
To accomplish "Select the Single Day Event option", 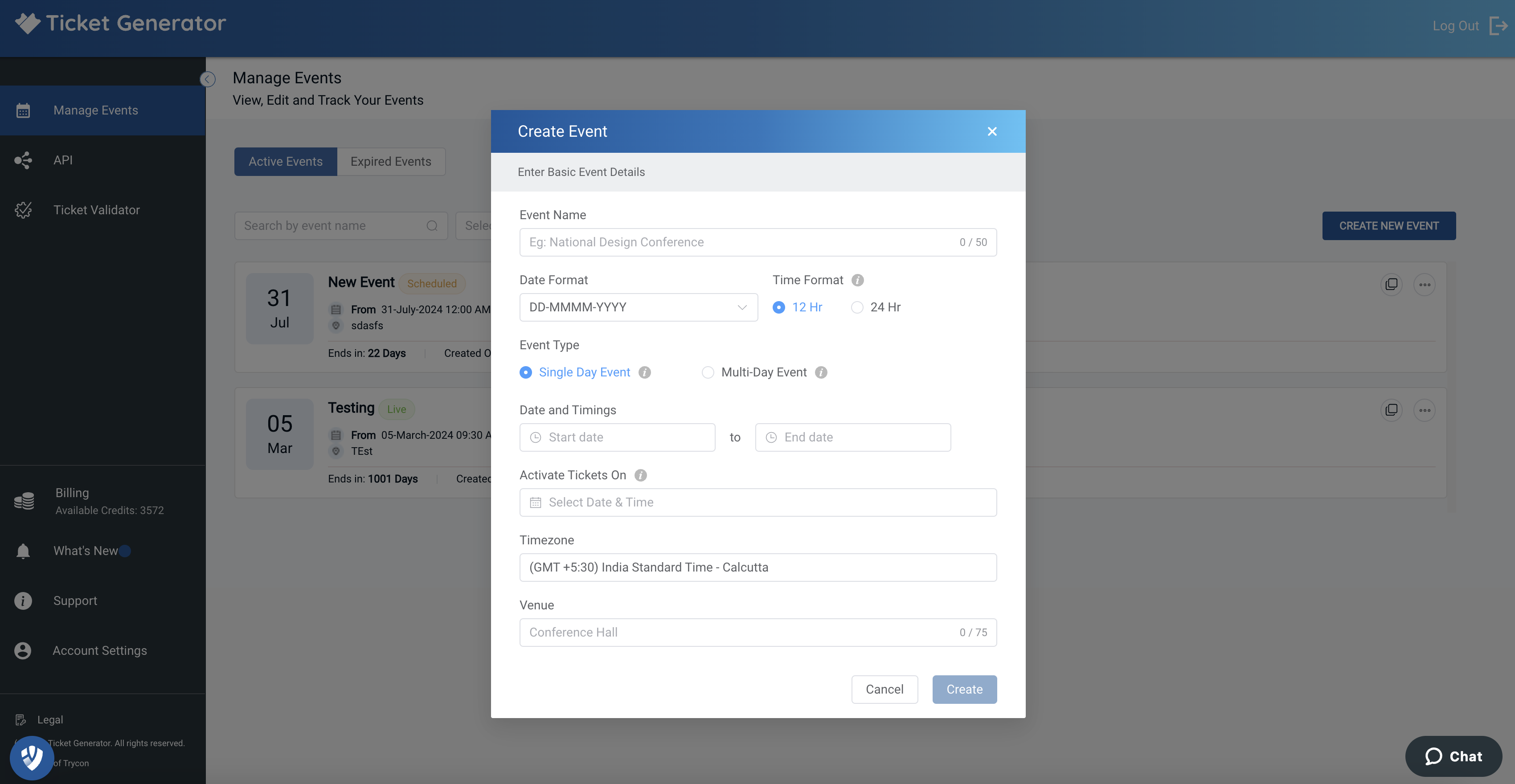I will point(525,372).
